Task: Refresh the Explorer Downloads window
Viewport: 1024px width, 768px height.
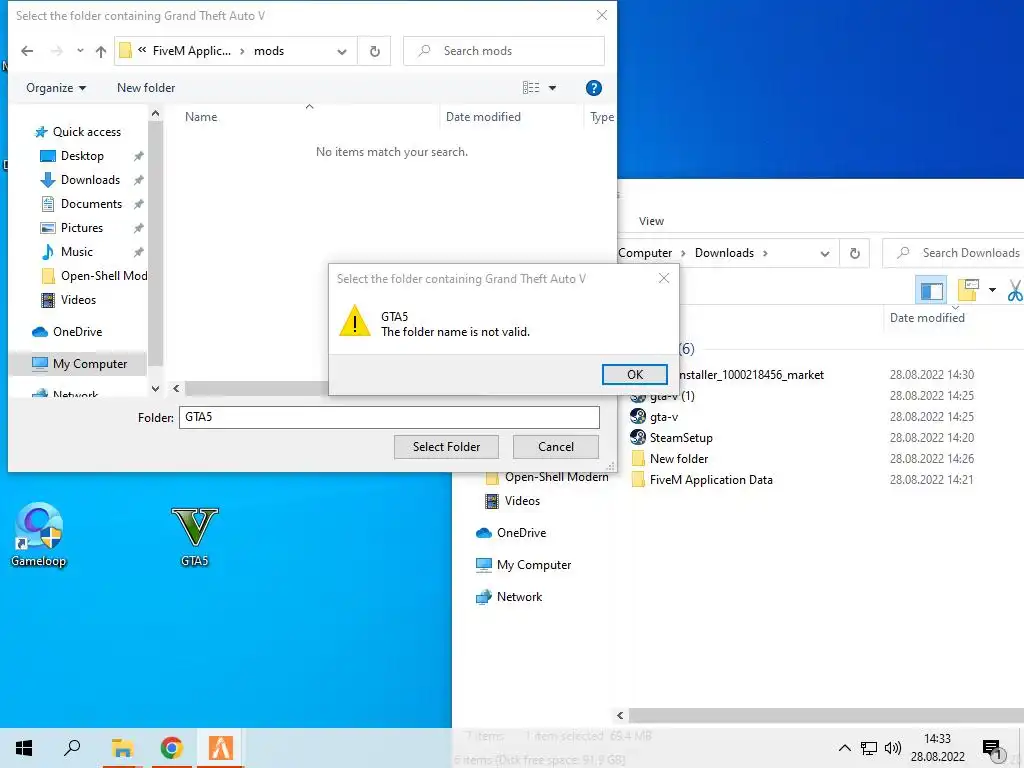Action: coord(854,253)
